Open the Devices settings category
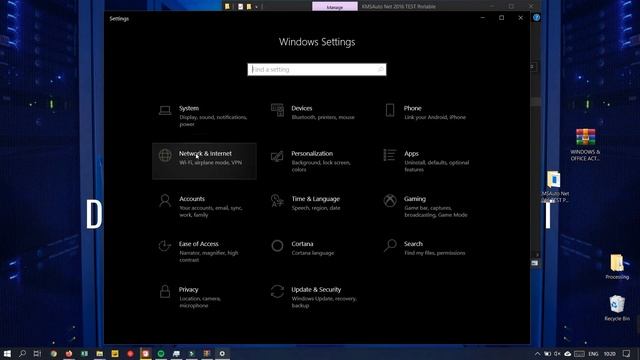Image resolution: width=640 pixels, height=360 pixels. [317, 116]
